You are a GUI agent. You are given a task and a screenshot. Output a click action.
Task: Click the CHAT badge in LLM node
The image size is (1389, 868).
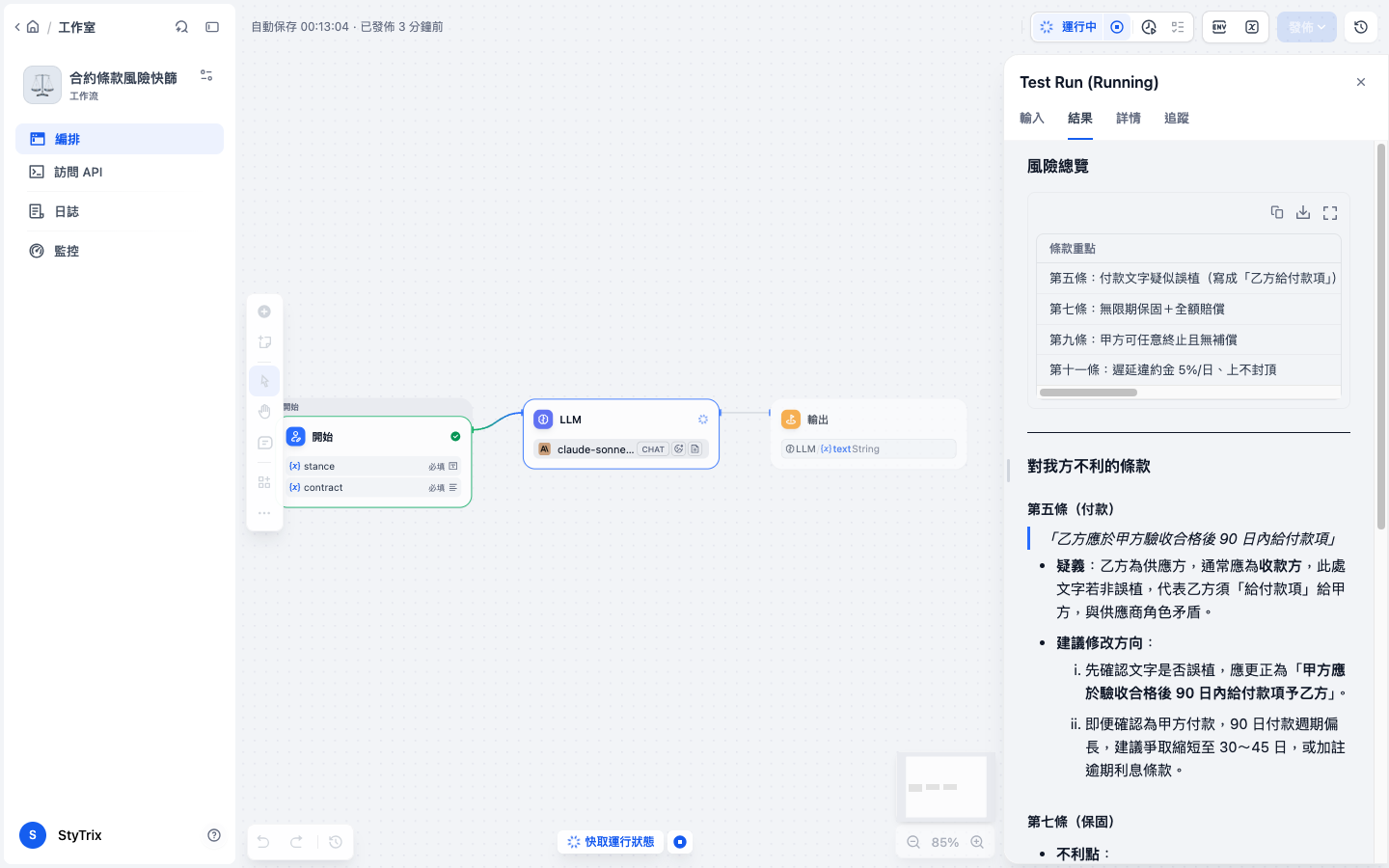tap(653, 449)
